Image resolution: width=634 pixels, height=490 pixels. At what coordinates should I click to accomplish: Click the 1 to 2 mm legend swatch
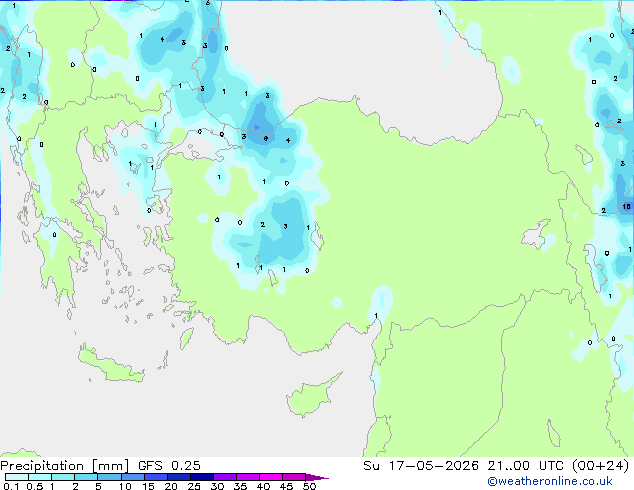pos(63,477)
